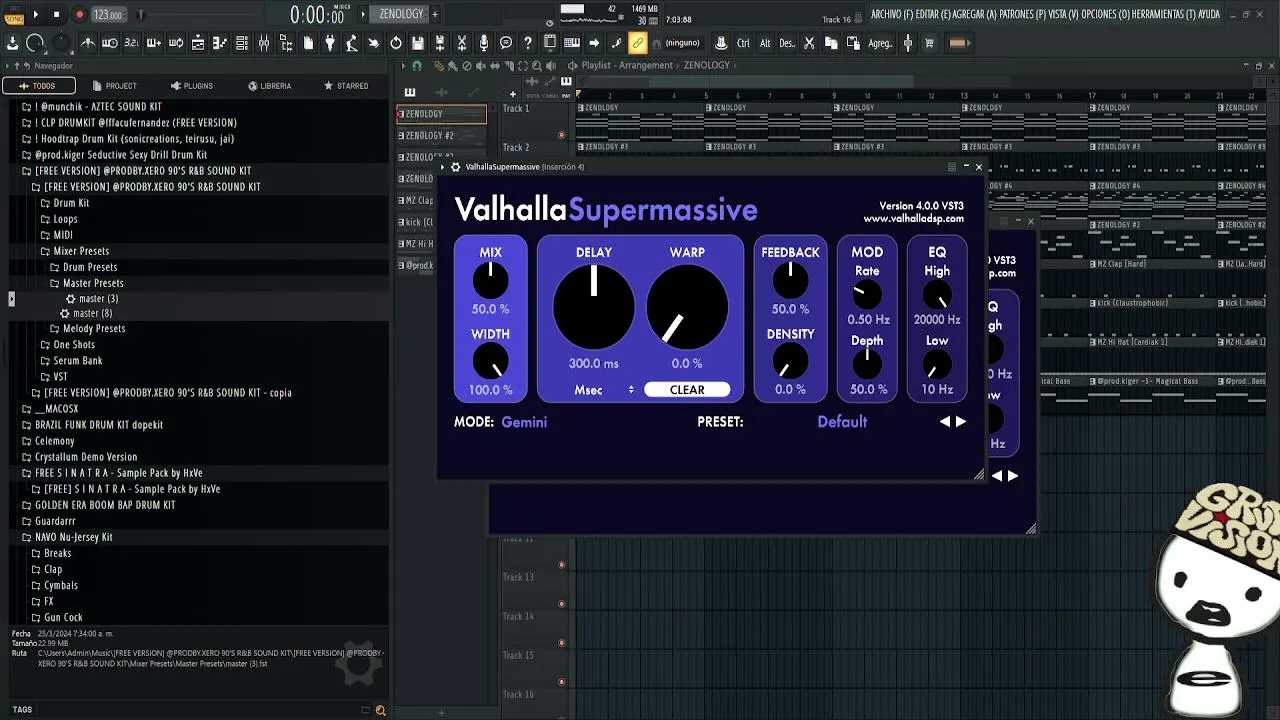Switch to the STARRED browser tab
The height and width of the screenshot is (720, 1280).
click(x=346, y=86)
